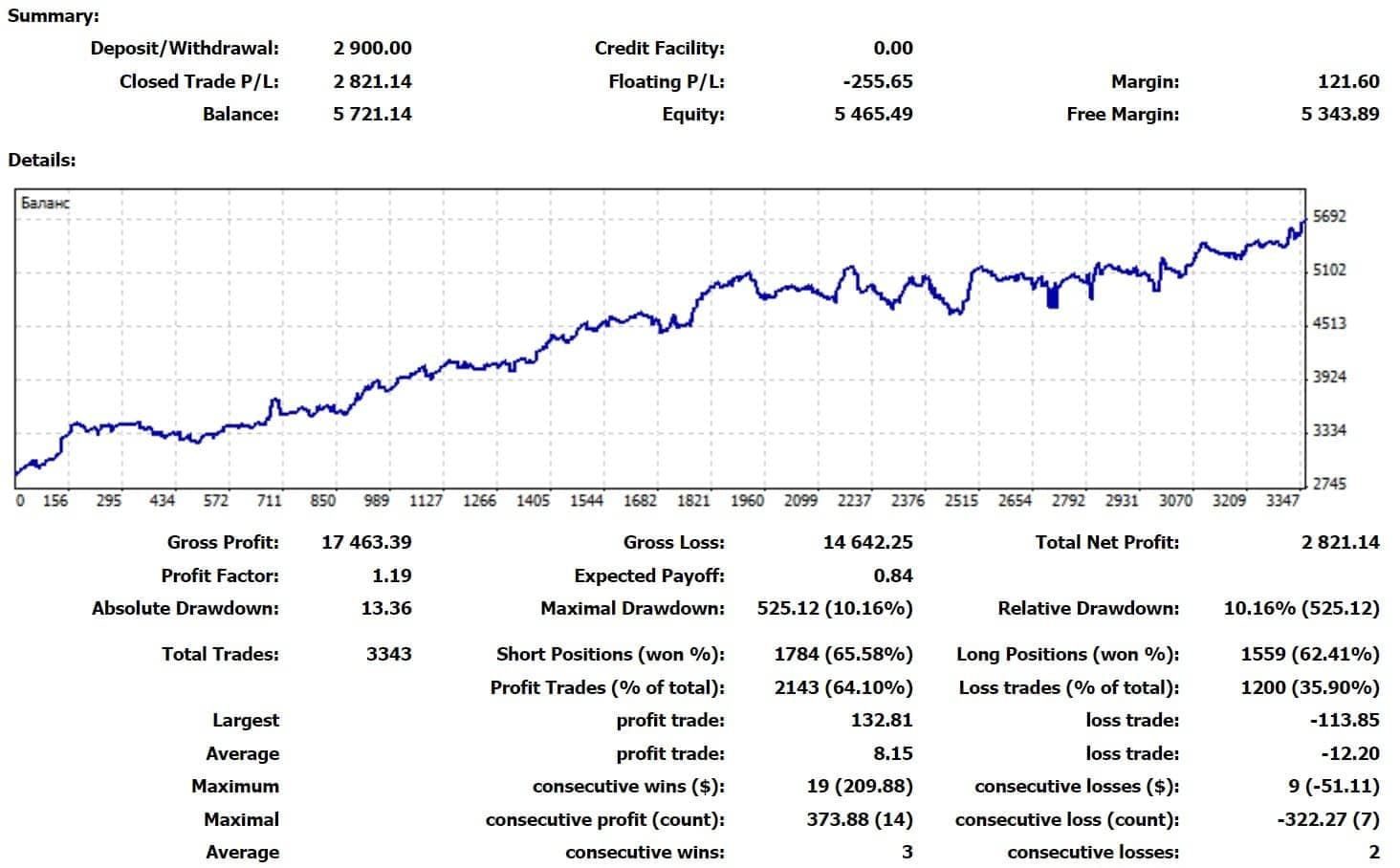Screen dimensions: 1400x868
Task: Select the Credit Facility value 0.00
Action: [x=893, y=48]
